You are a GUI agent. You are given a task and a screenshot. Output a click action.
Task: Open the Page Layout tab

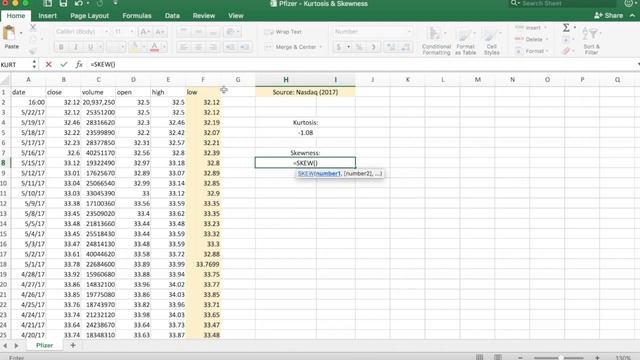tap(89, 16)
